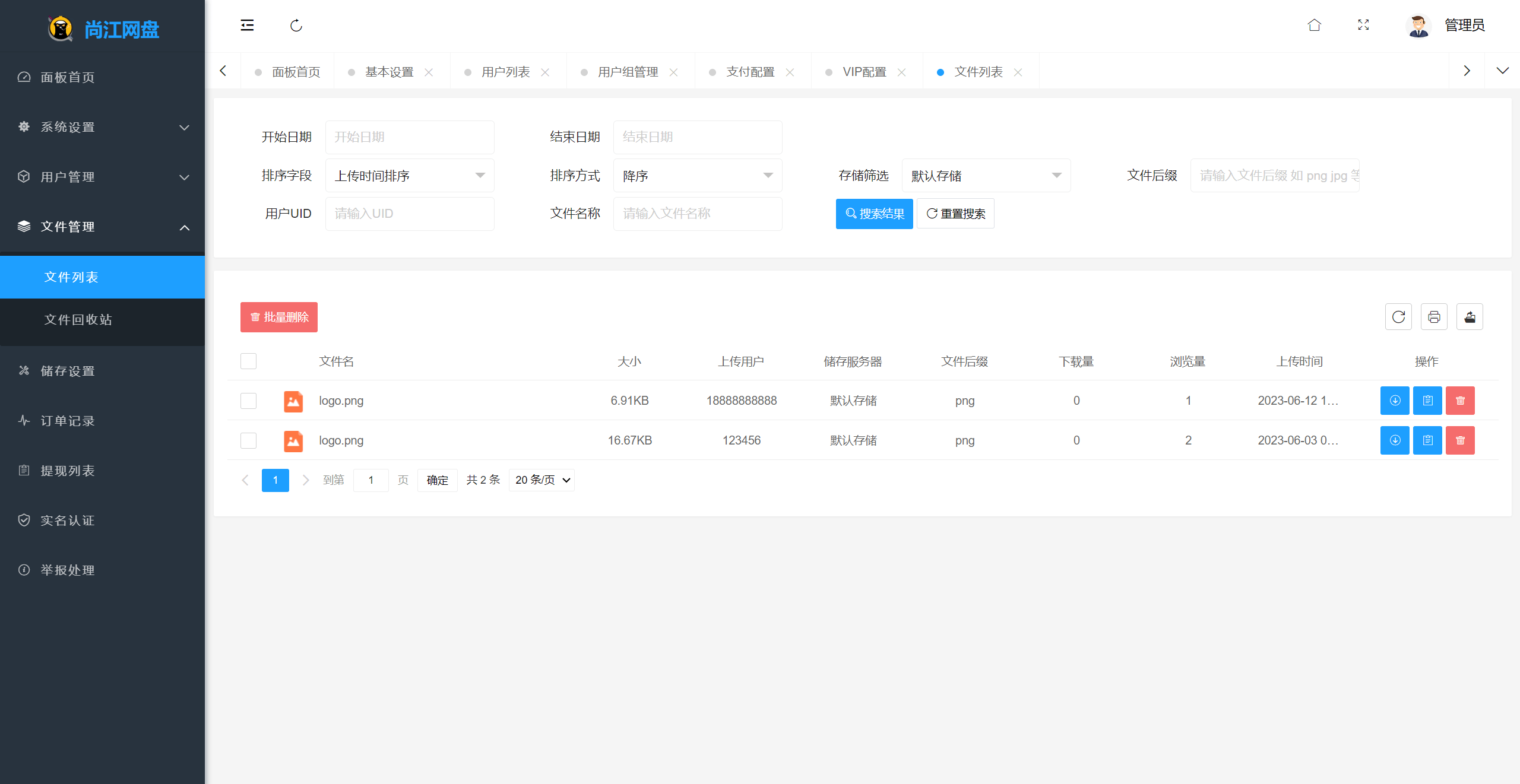This screenshot has width=1520, height=784.
Task: Expand the 系统设置 sidebar menu
Action: pos(102,127)
